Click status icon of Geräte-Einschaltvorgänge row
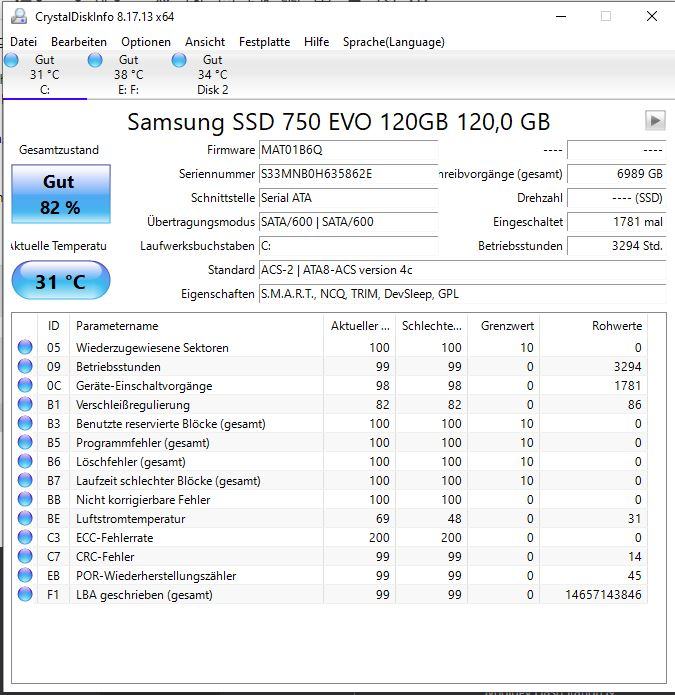675x695 pixels. coord(25,385)
